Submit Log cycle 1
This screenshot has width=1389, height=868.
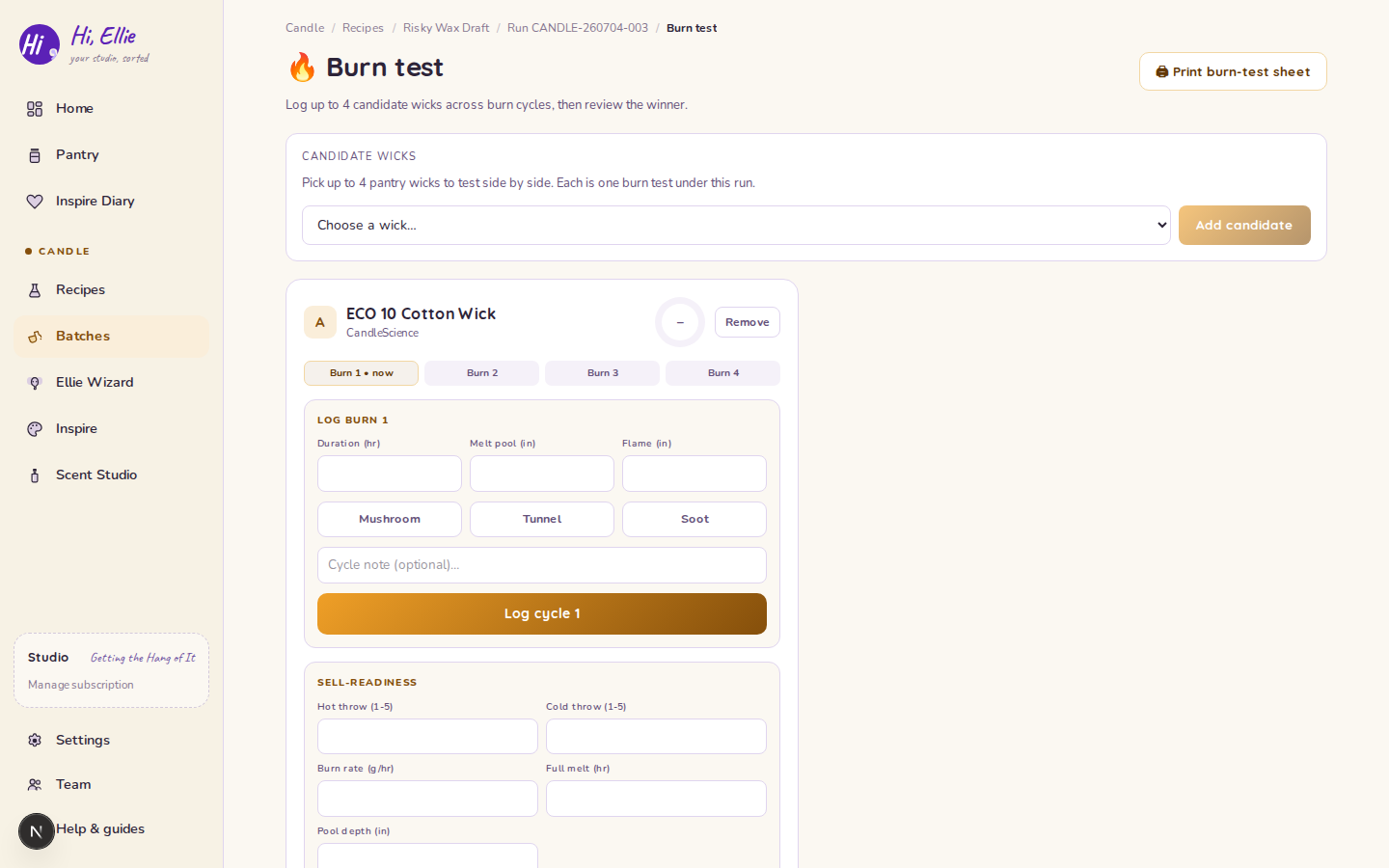pos(542,613)
